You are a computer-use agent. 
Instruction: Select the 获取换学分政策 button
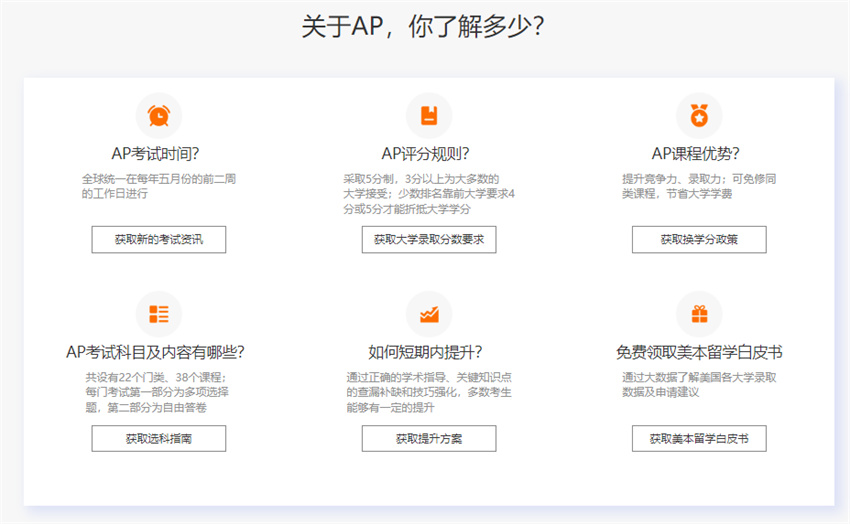(699, 240)
